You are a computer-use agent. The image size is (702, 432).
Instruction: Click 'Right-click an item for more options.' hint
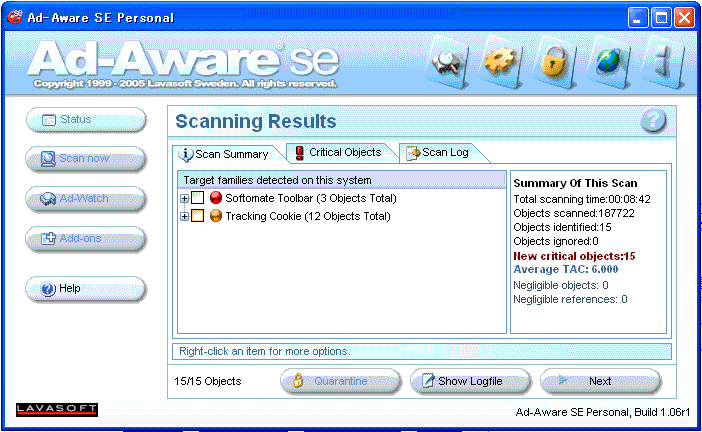pos(265,351)
